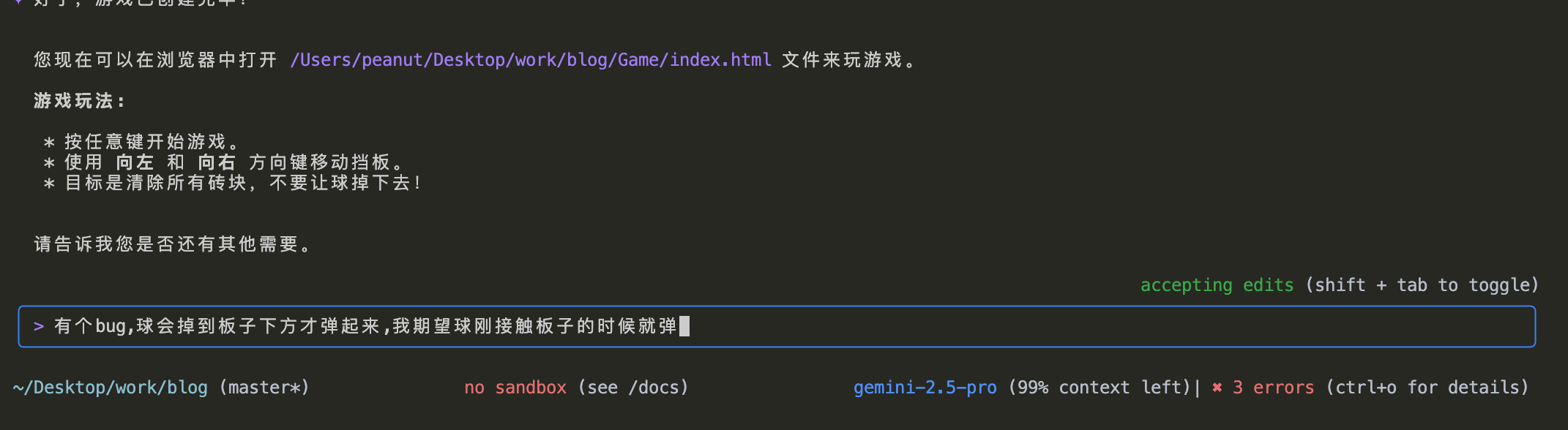Viewport: 1568px width, 430px height.
Task: Click the asterisk bullet before 按任意键开始游戏
Action: point(49,142)
